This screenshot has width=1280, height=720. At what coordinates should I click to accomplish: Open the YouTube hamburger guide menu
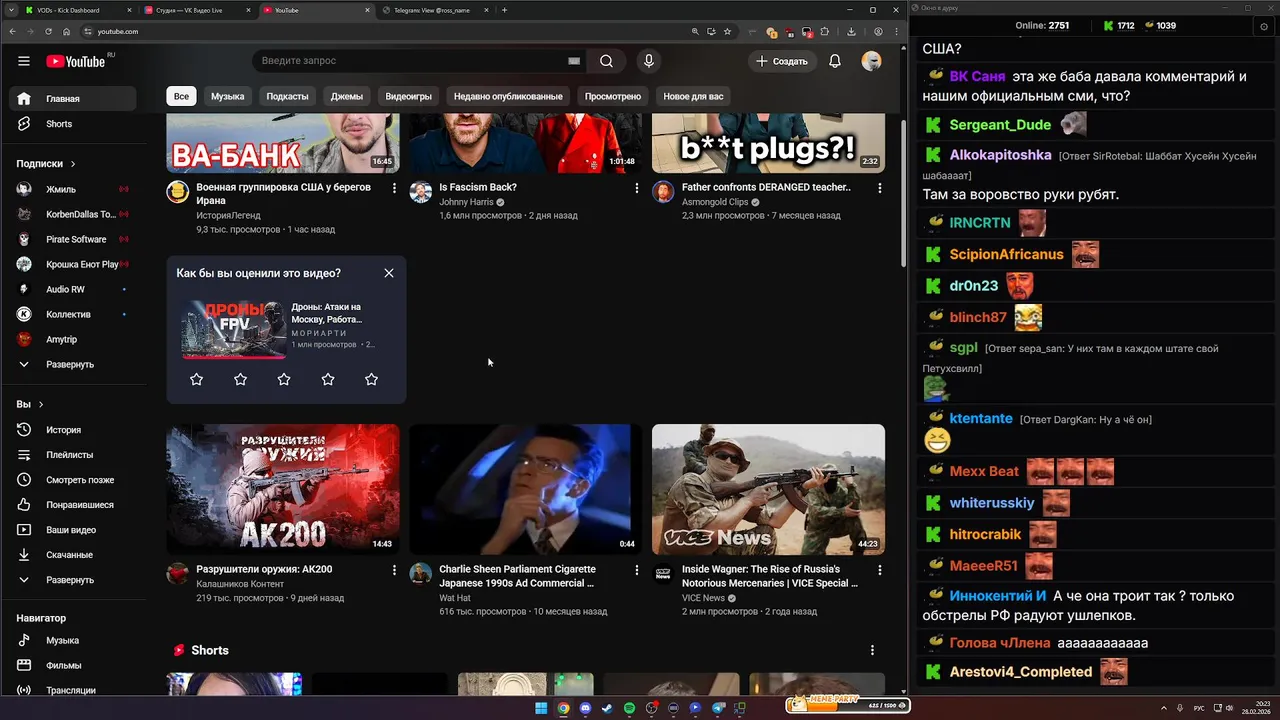tap(24, 61)
